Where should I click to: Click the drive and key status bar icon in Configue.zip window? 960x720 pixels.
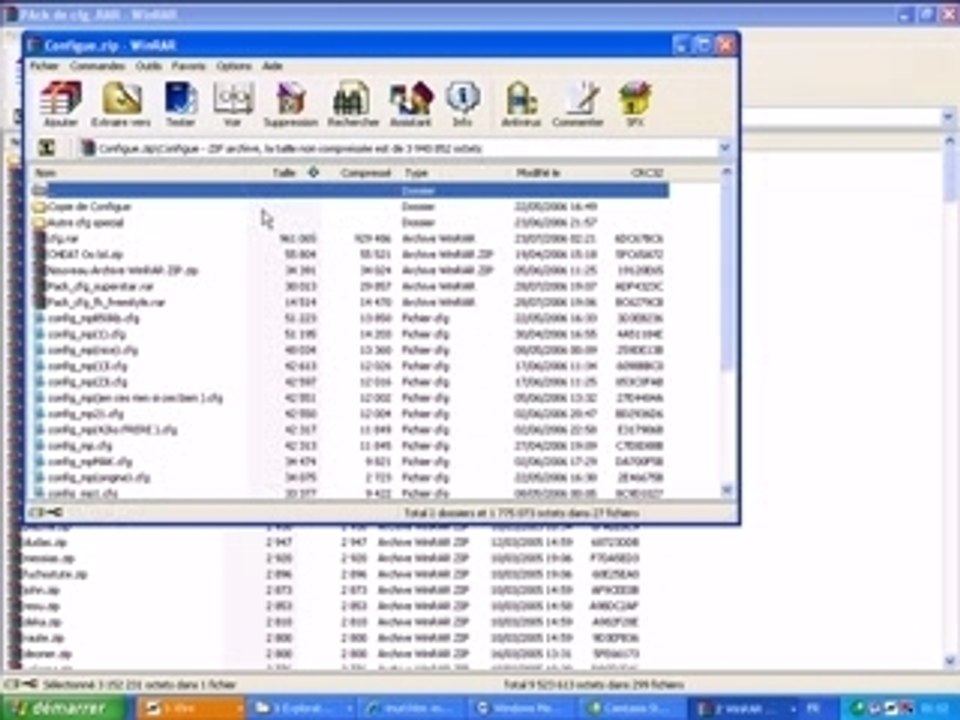point(45,512)
